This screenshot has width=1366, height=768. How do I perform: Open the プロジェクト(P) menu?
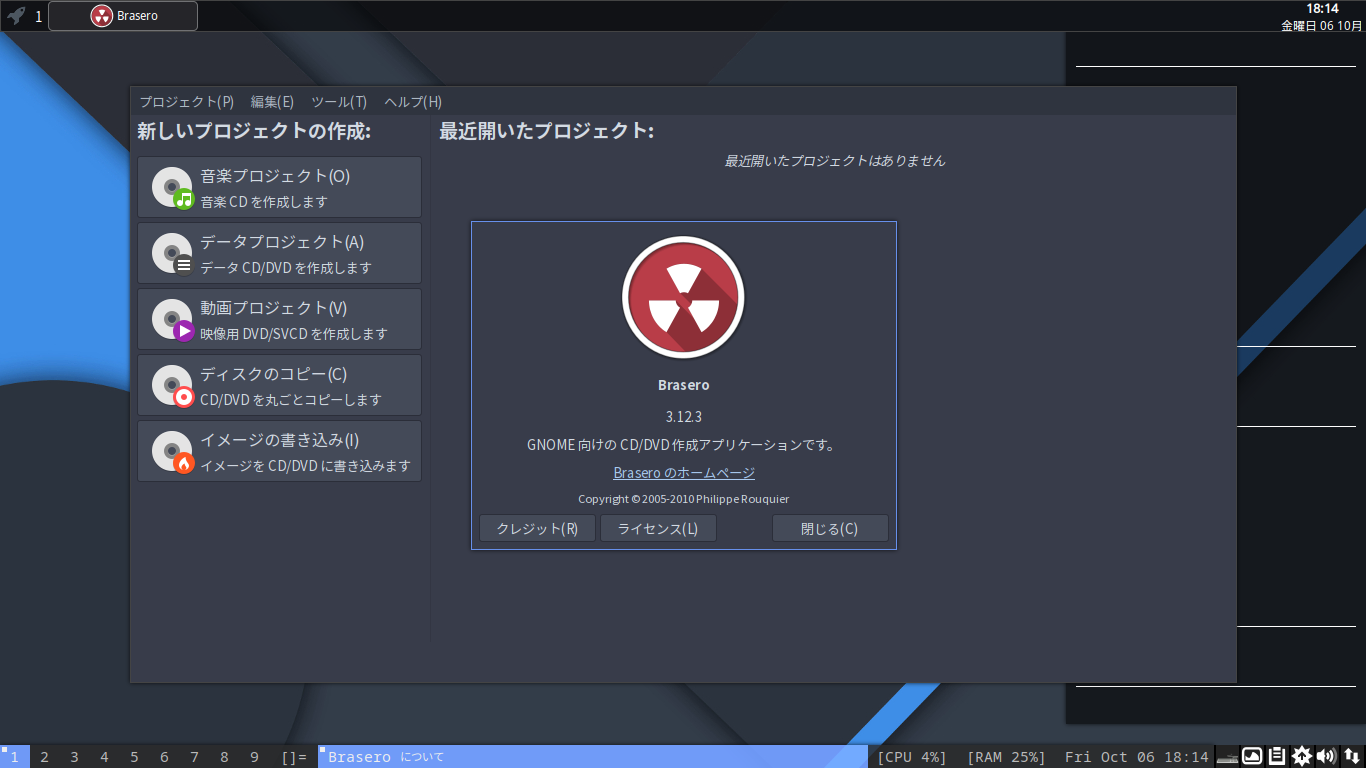pos(187,102)
